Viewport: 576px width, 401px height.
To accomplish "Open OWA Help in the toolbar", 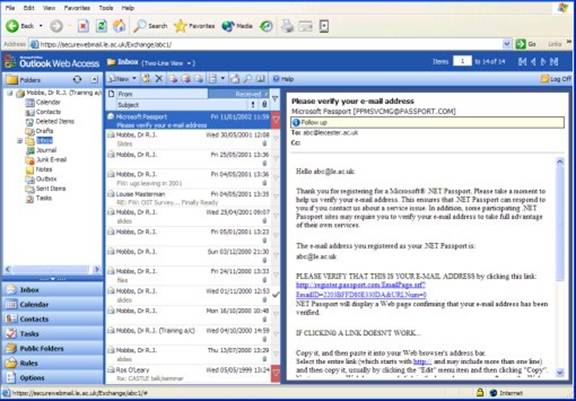I will 284,79.
